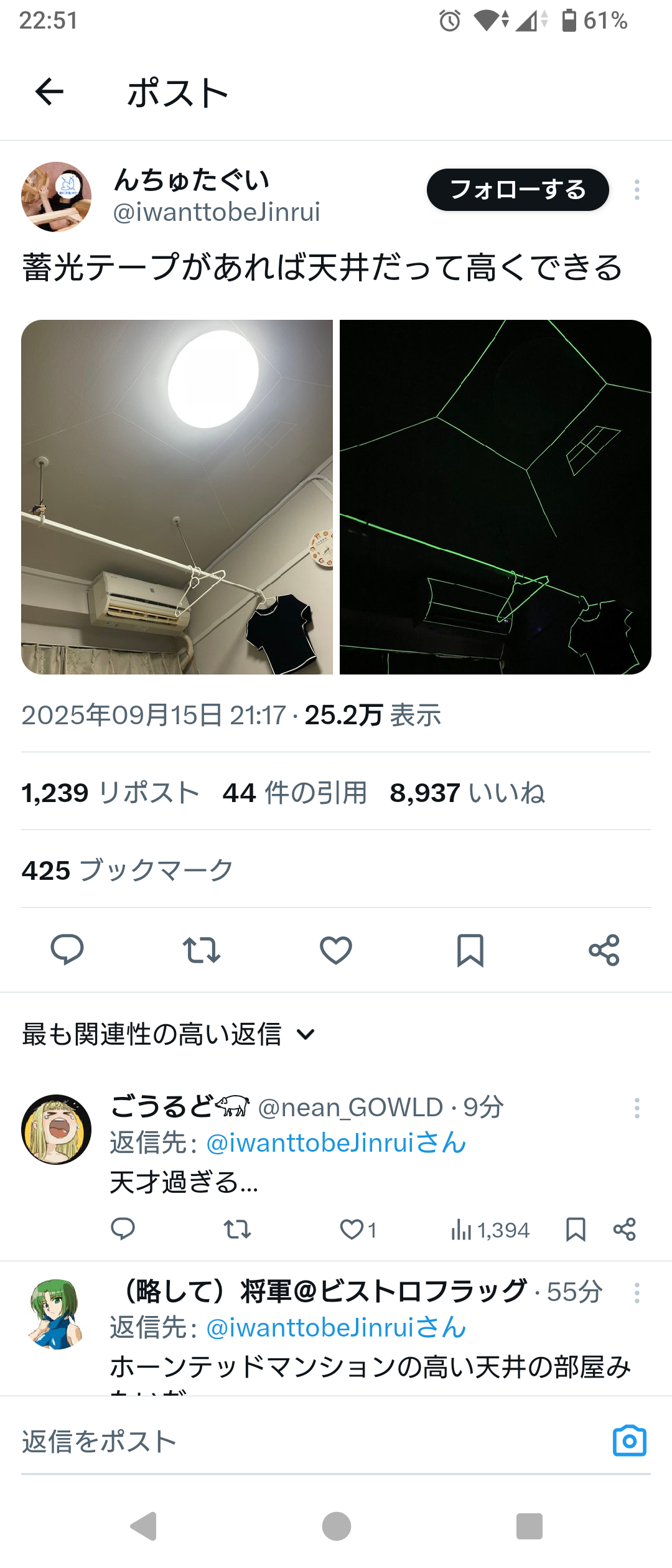Tap the repost icon under main post

(202, 950)
